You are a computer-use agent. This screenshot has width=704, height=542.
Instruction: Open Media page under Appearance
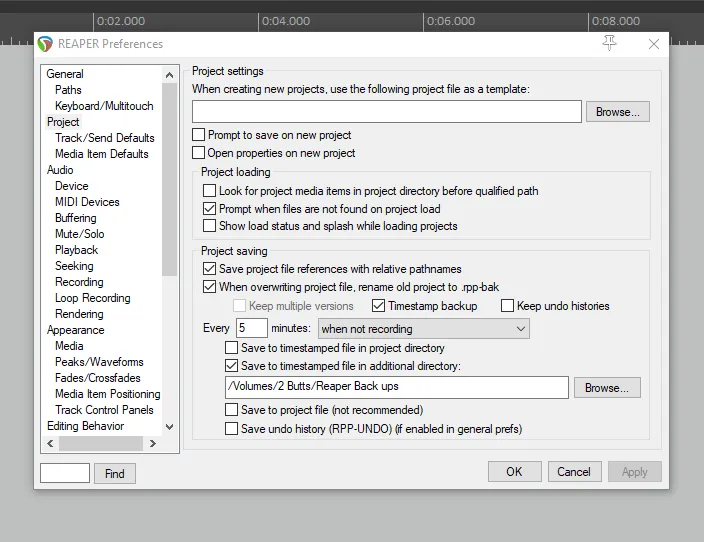click(x=69, y=346)
